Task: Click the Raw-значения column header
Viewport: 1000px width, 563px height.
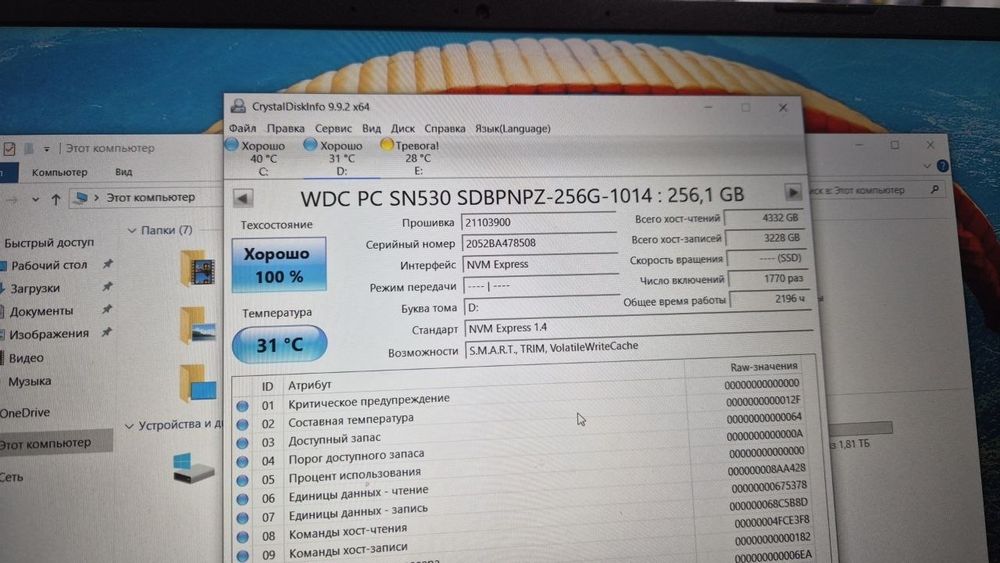Action: click(x=763, y=367)
